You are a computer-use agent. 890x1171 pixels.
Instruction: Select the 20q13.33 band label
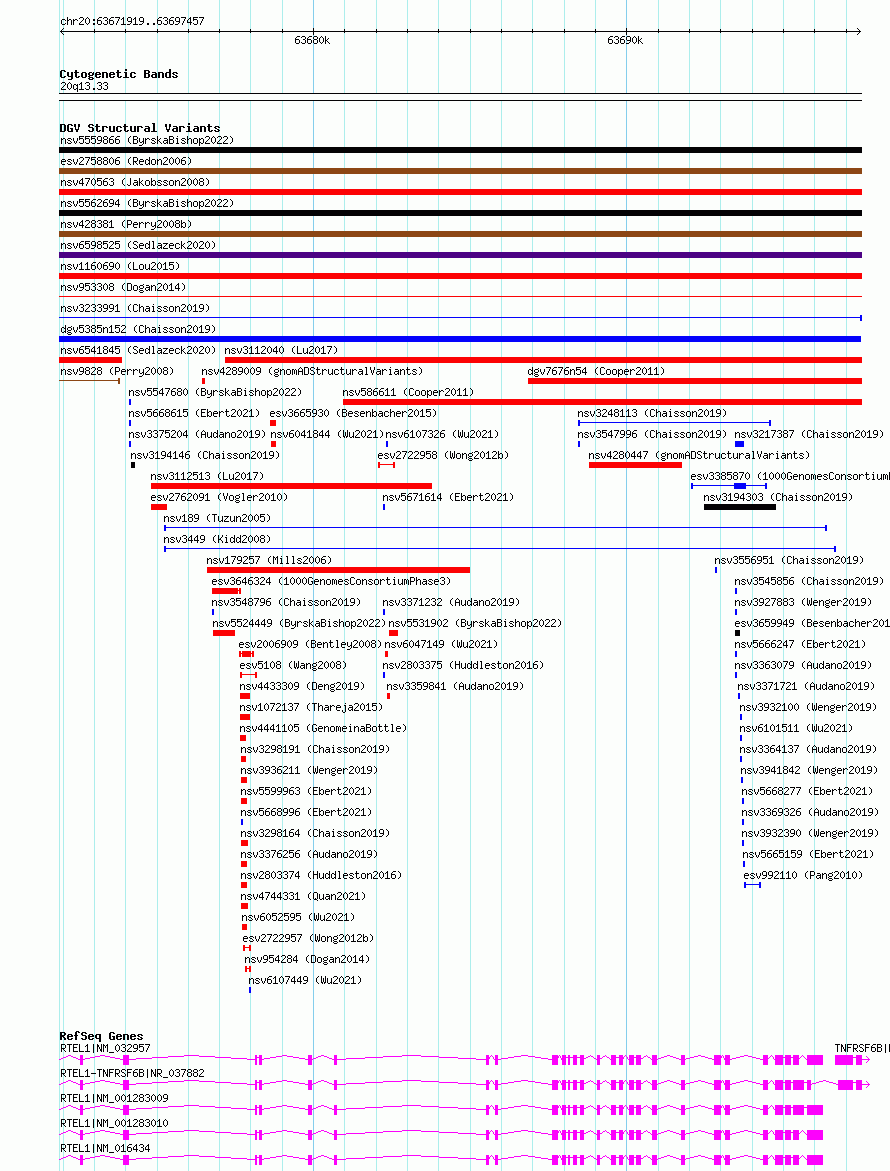pyautogui.click(x=84, y=87)
